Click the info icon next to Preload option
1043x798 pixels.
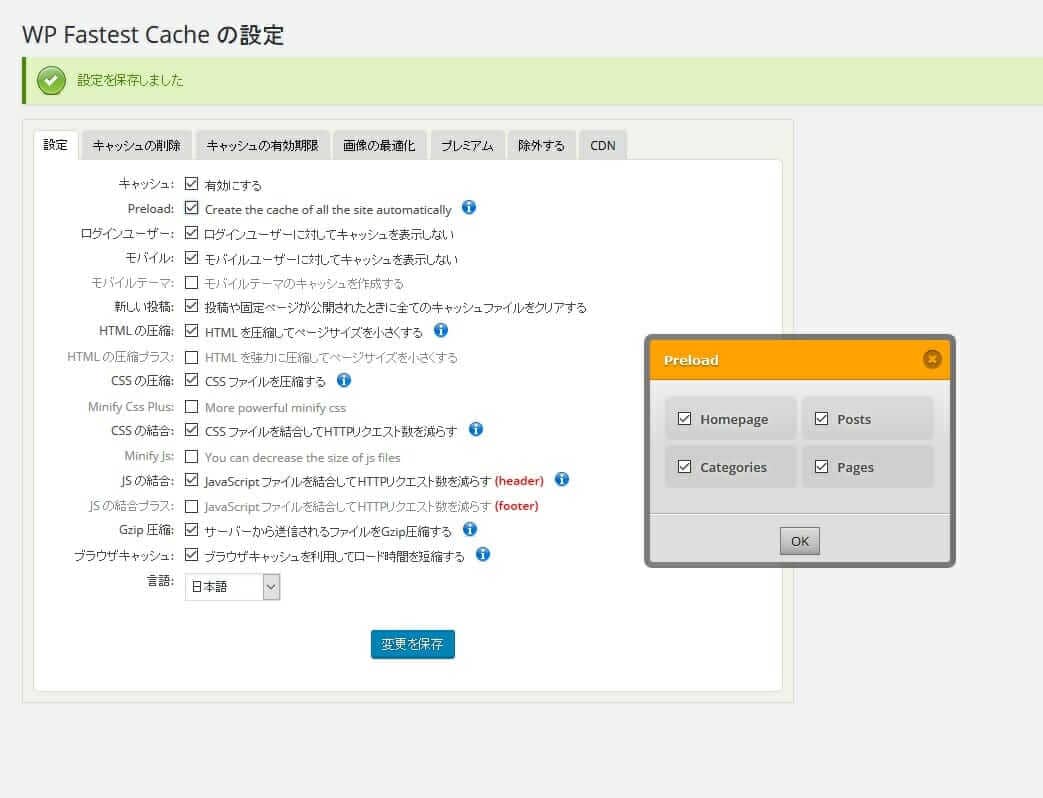(469, 207)
